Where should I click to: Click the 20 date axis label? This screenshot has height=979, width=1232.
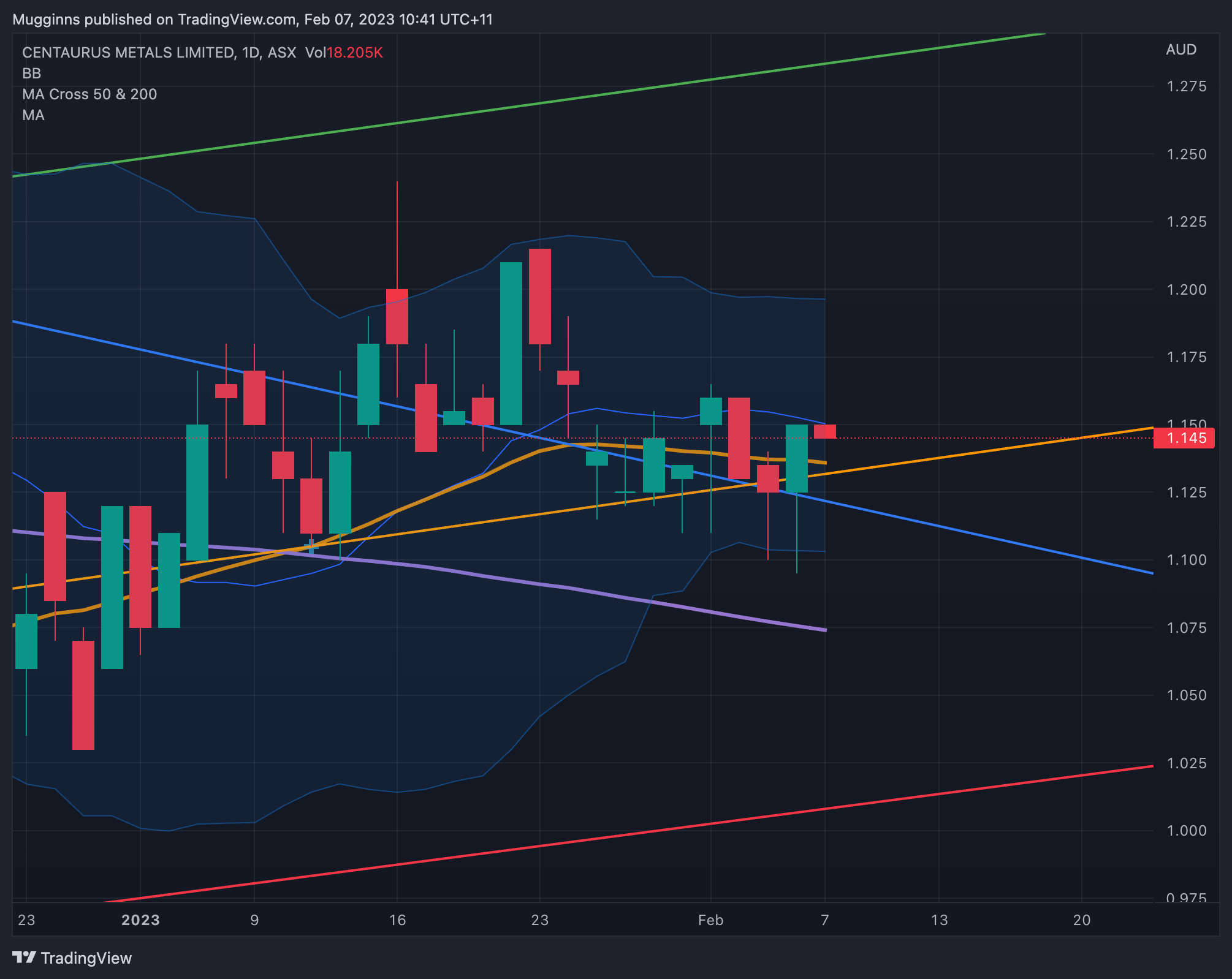(x=1082, y=920)
